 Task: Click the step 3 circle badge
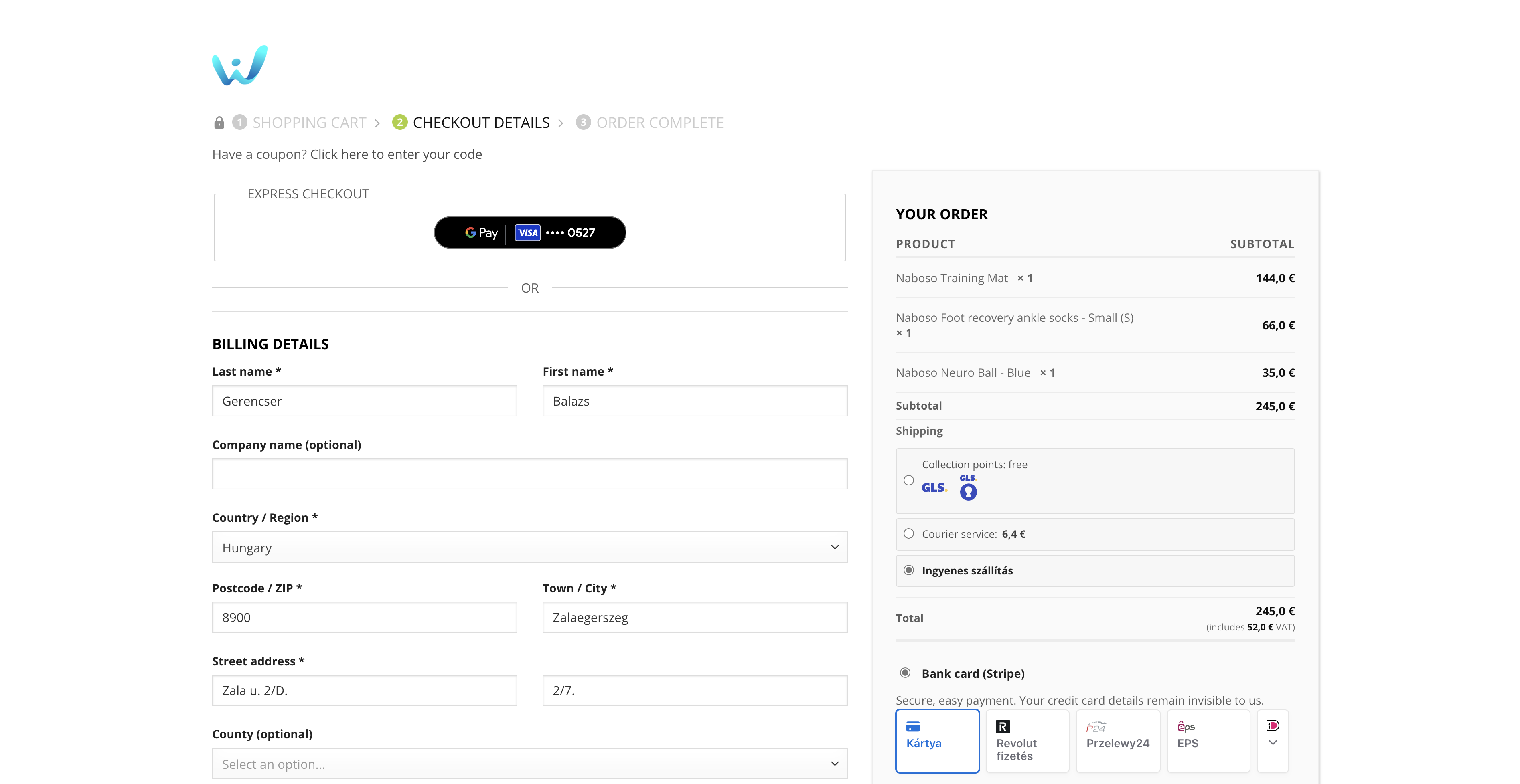[x=583, y=122]
